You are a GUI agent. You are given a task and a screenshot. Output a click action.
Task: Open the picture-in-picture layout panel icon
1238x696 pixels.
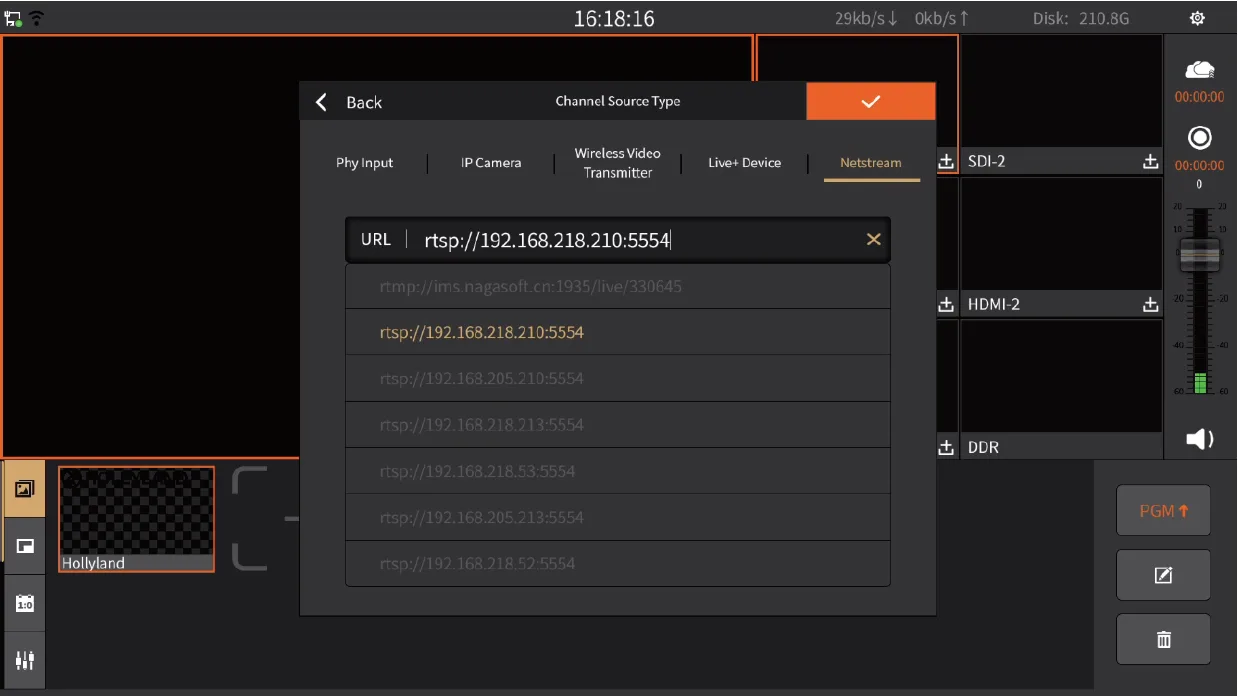coord(25,546)
